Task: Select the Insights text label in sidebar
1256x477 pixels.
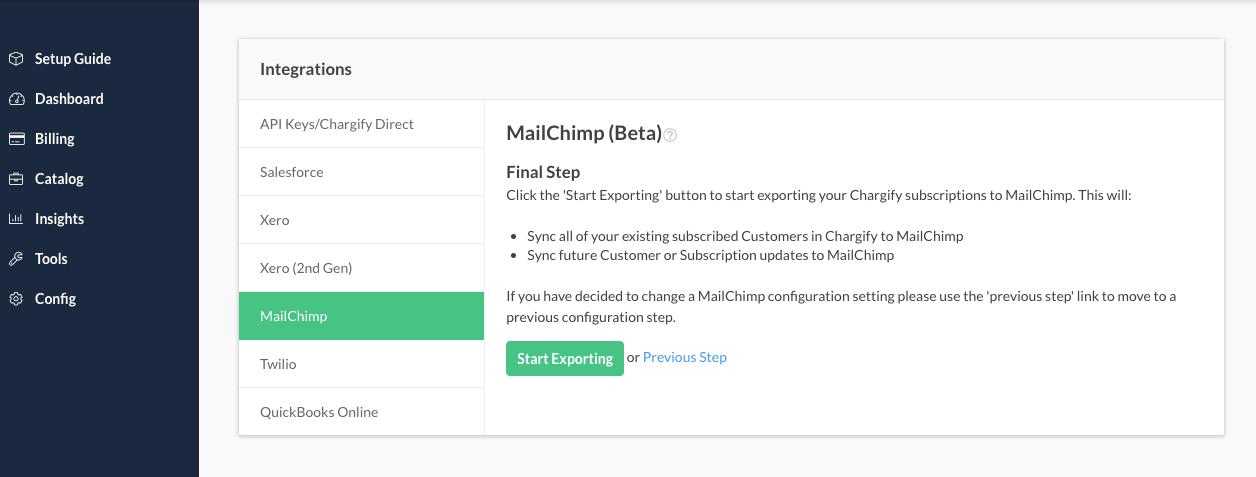Action: (x=59, y=219)
